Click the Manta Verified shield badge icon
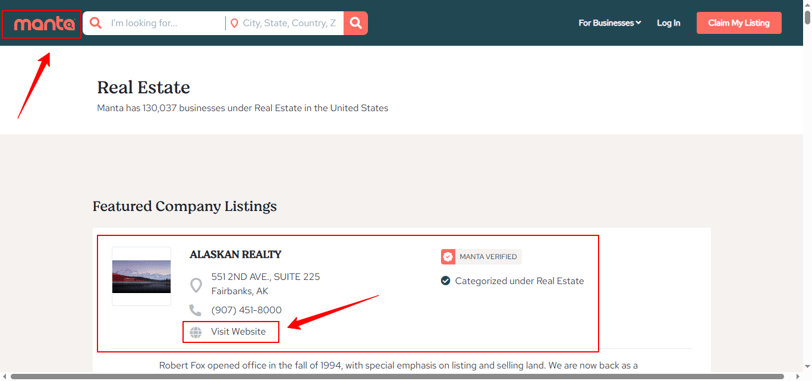The height and width of the screenshot is (381, 812). [448, 257]
